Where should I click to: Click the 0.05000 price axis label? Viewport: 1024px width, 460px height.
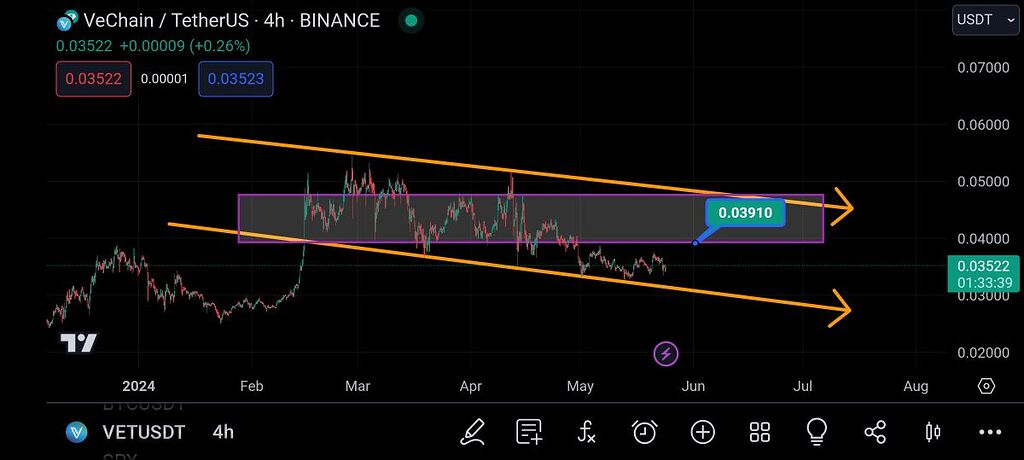[x=982, y=181]
